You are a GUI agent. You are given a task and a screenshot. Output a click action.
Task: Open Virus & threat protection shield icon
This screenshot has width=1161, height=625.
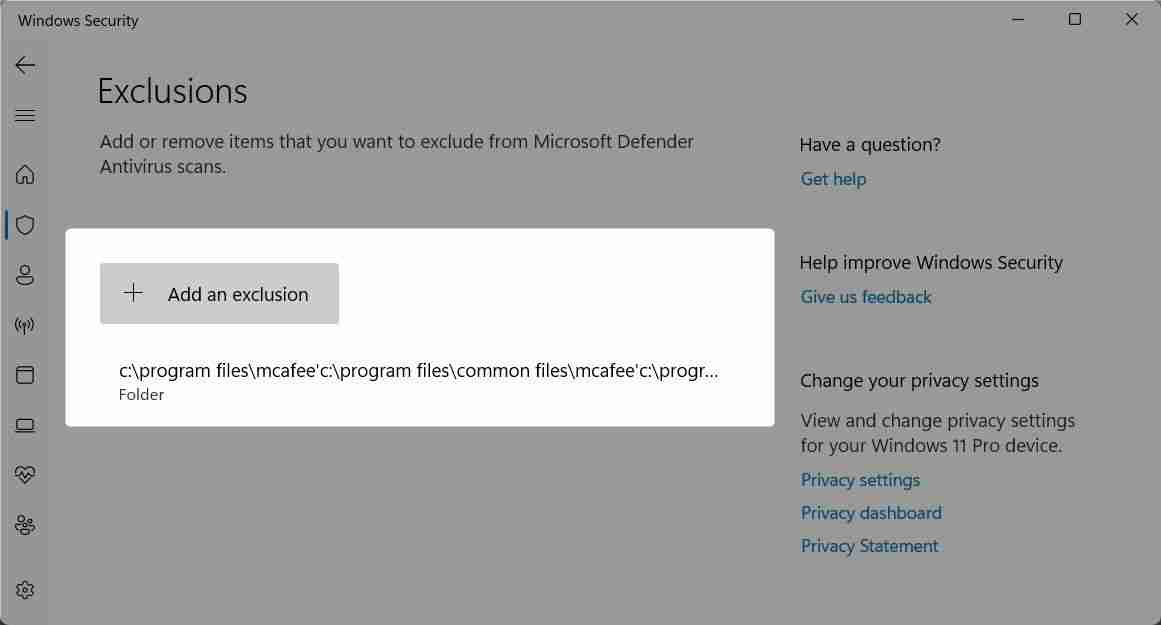25,225
